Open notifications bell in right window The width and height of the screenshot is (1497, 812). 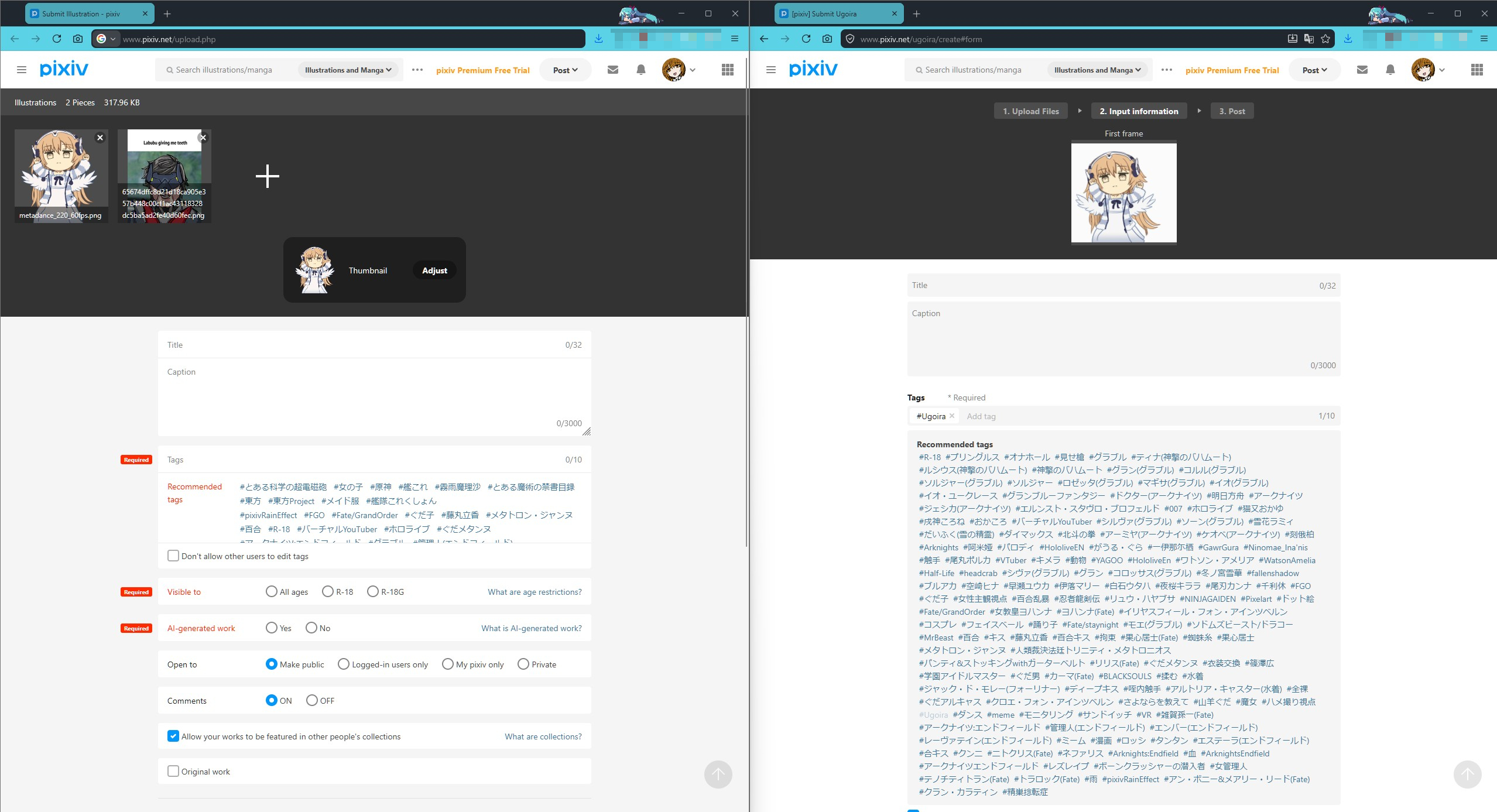pyautogui.click(x=1390, y=70)
